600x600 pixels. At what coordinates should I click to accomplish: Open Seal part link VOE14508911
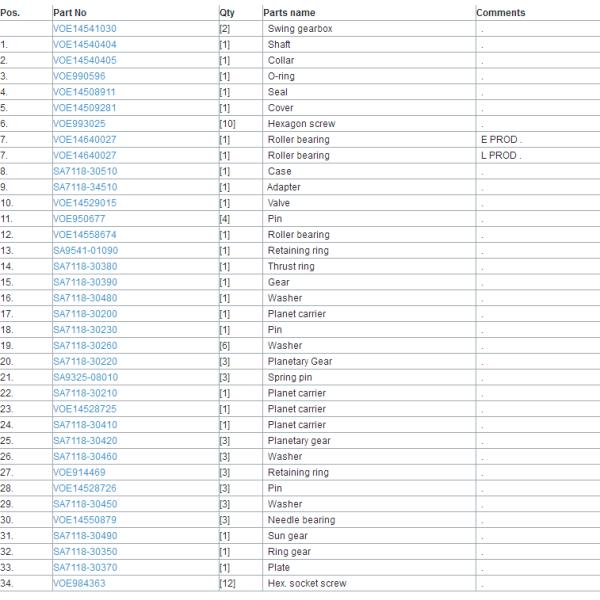84,92
